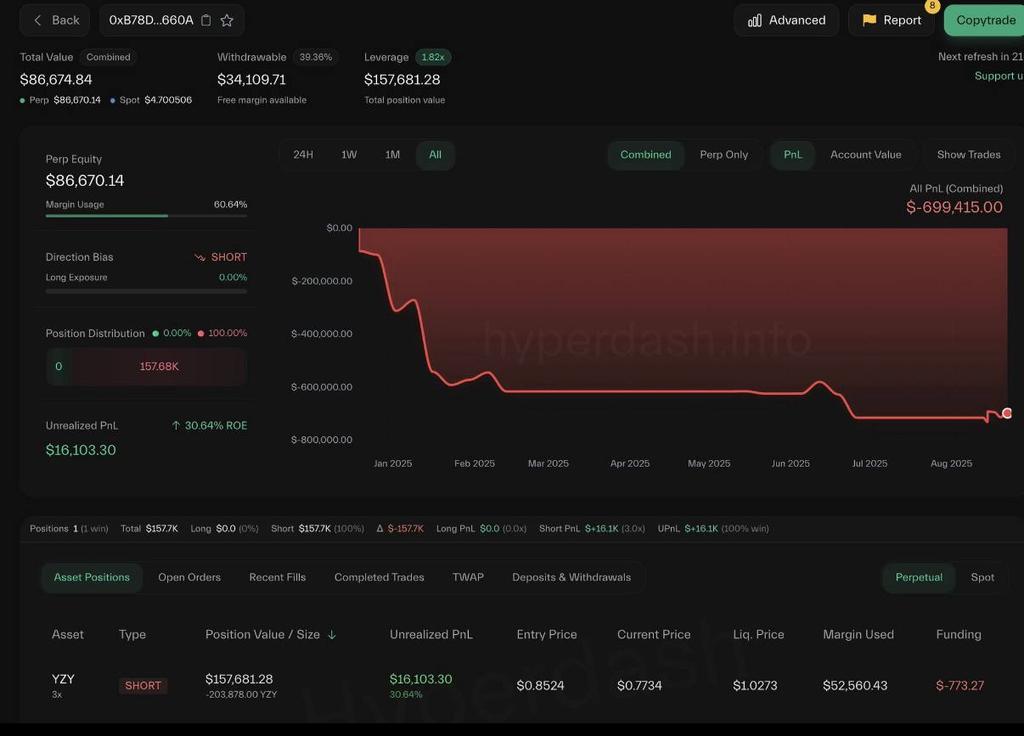Click the Current Price column header
This screenshot has width=1024, height=736.
coord(654,634)
